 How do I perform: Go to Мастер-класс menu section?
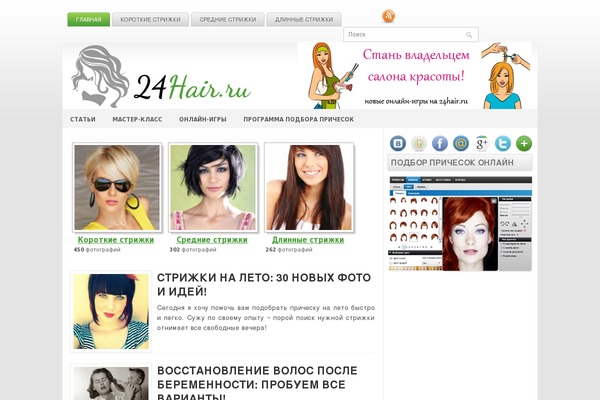click(x=137, y=119)
